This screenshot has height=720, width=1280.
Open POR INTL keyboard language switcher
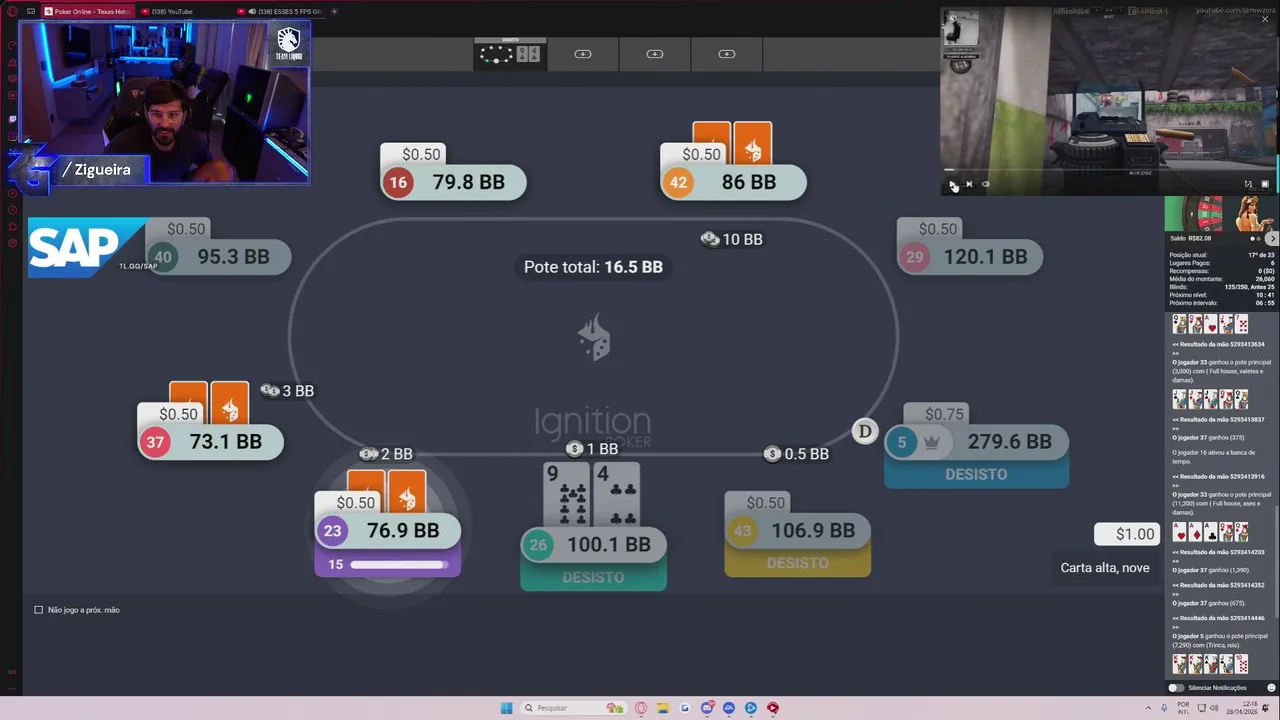pyautogui.click(x=1183, y=708)
